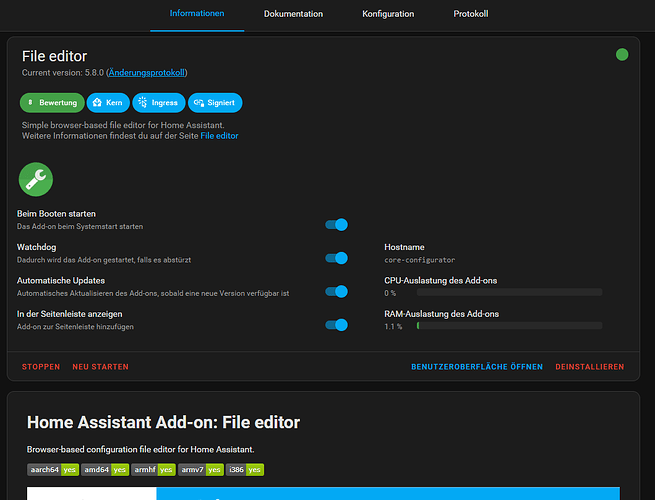The height and width of the screenshot is (500, 655).
Task: Click 'Home Assistant Add-on: File editor' heading
Action: tap(163, 422)
